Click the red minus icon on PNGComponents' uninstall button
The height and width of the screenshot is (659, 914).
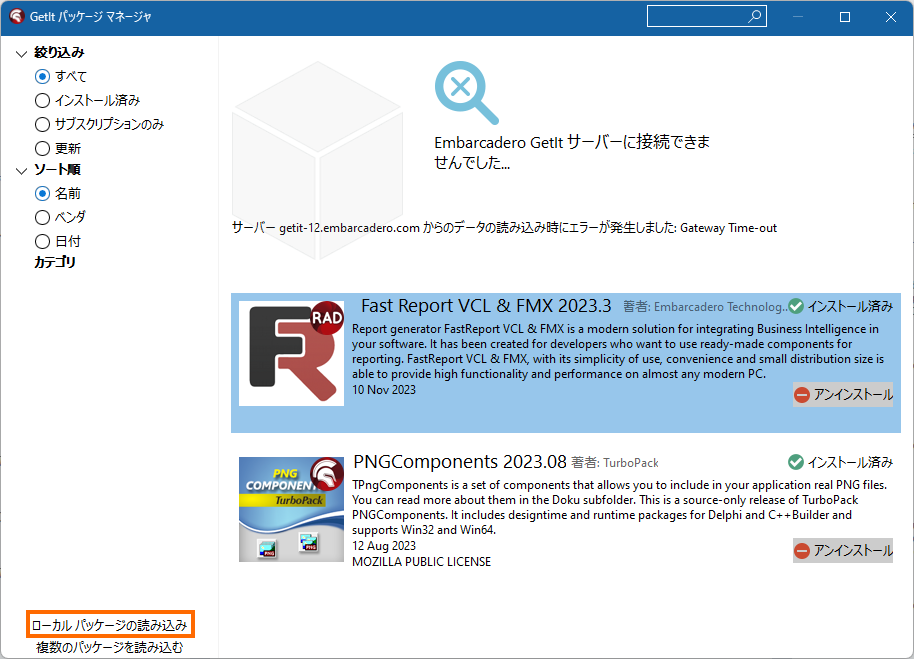[801, 551]
